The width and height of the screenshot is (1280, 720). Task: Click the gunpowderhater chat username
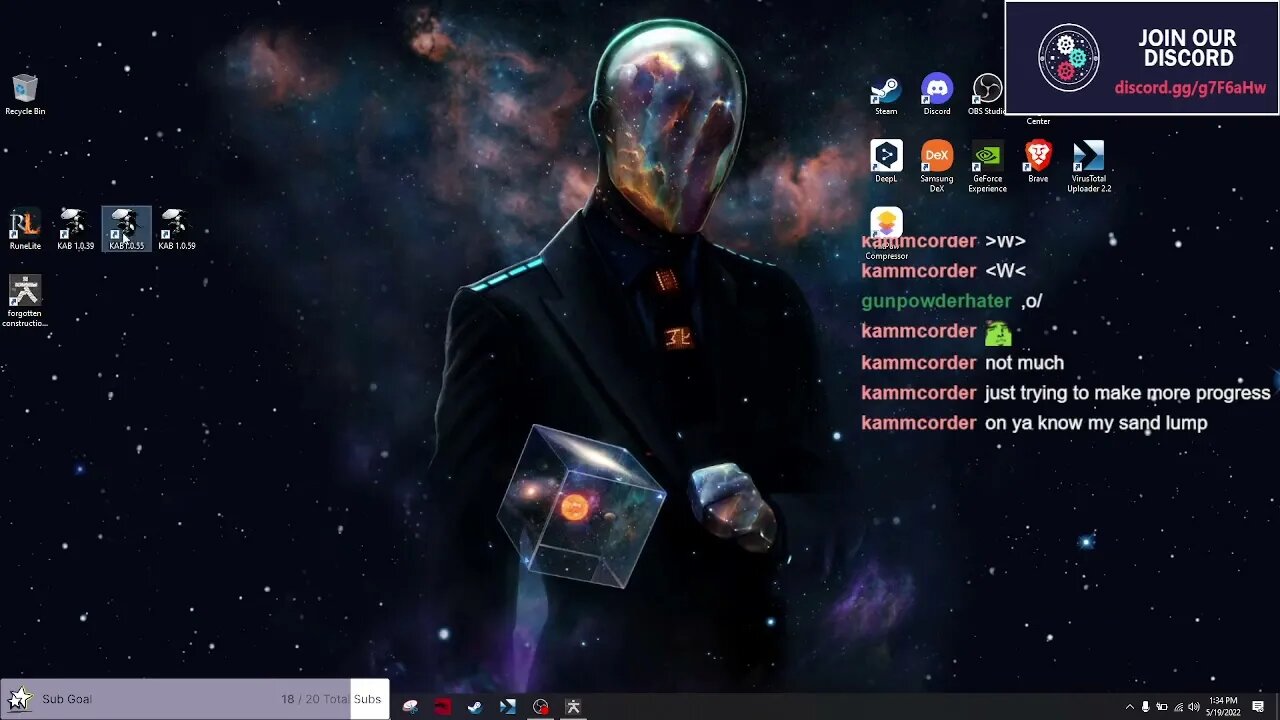click(936, 301)
